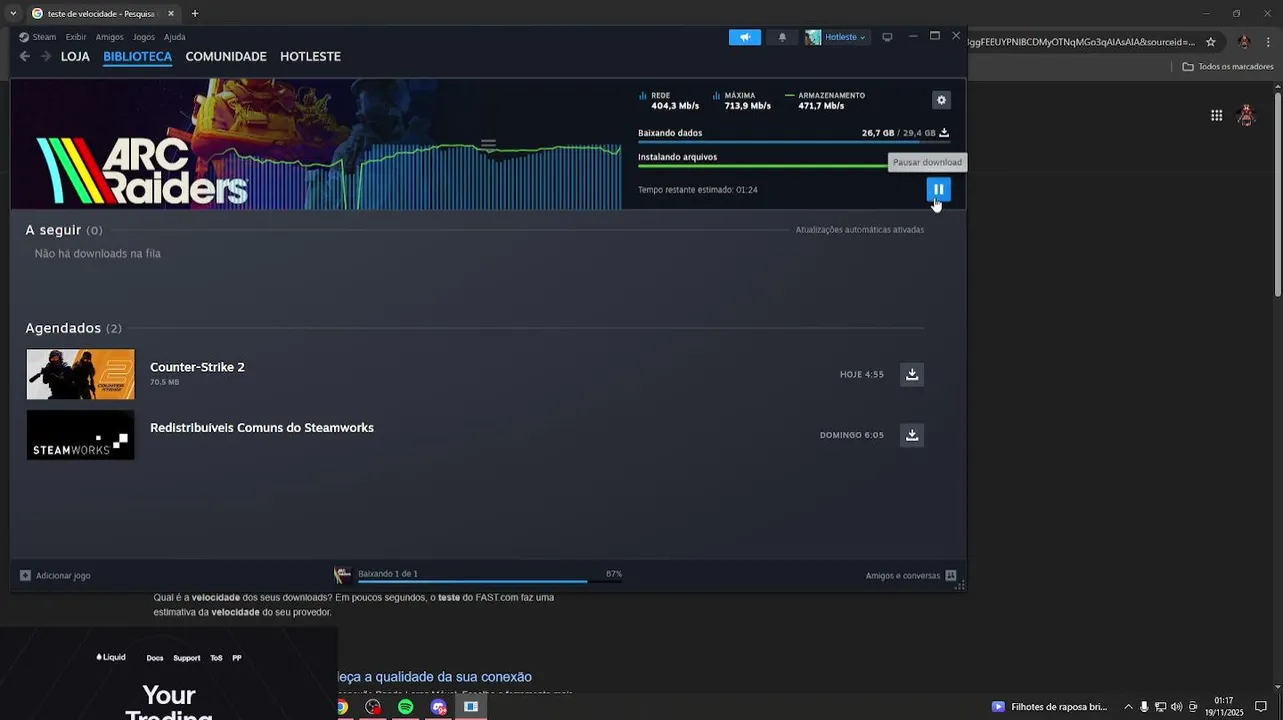Image resolution: width=1283 pixels, height=720 pixels.
Task: Open Todos os marcadores folder
Action: pos(1228,67)
